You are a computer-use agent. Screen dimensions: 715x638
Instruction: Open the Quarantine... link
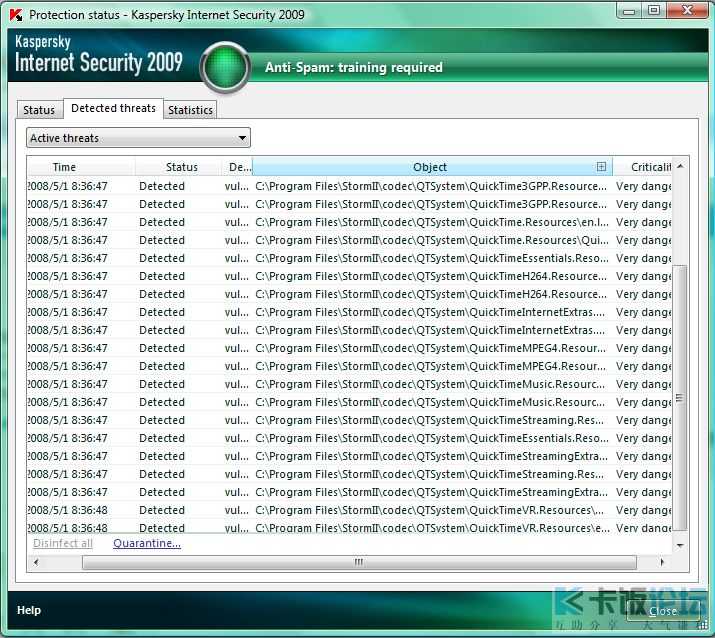point(147,543)
